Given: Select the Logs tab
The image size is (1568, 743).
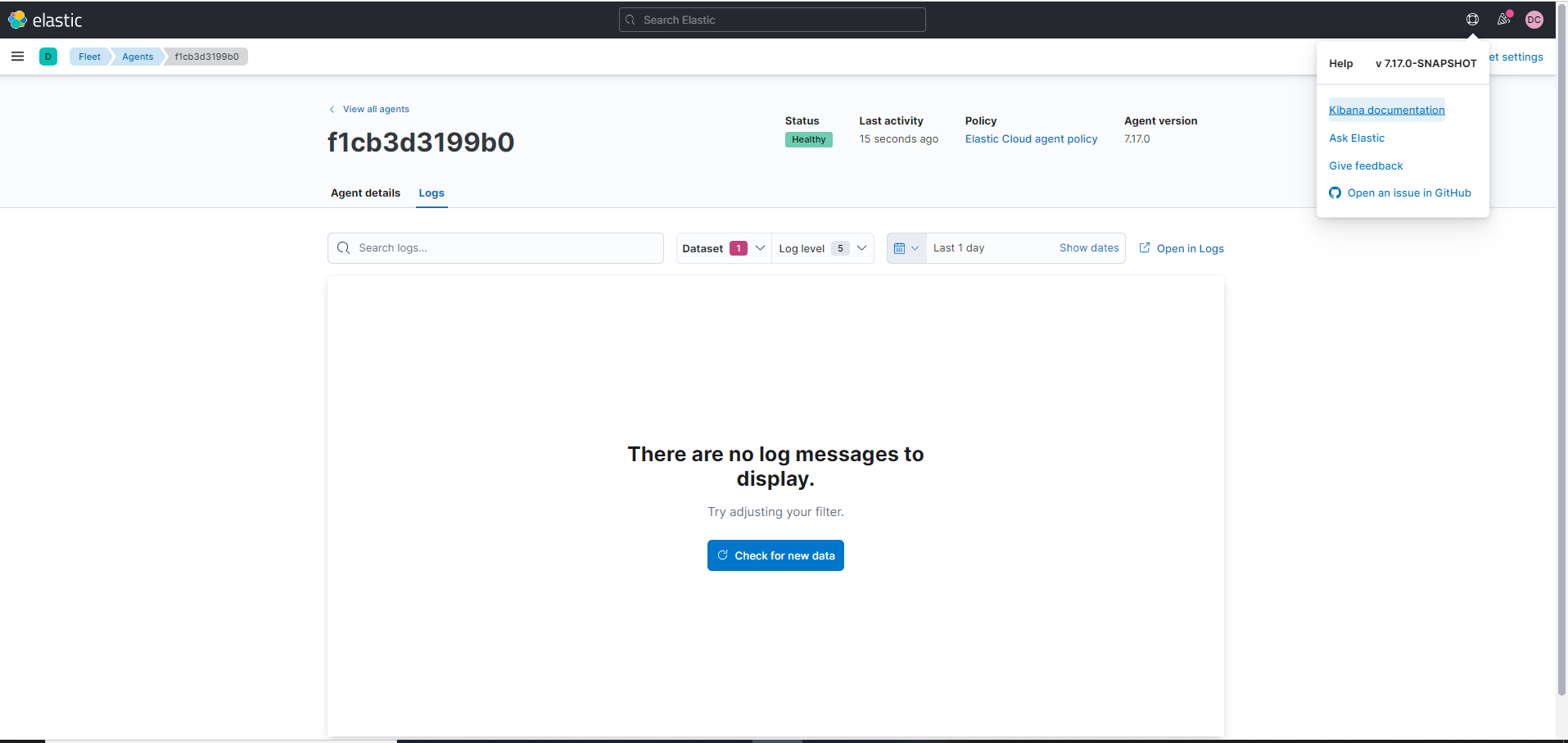Looking at the screenshot, I should pyautogui.click(x=431, y=193).
